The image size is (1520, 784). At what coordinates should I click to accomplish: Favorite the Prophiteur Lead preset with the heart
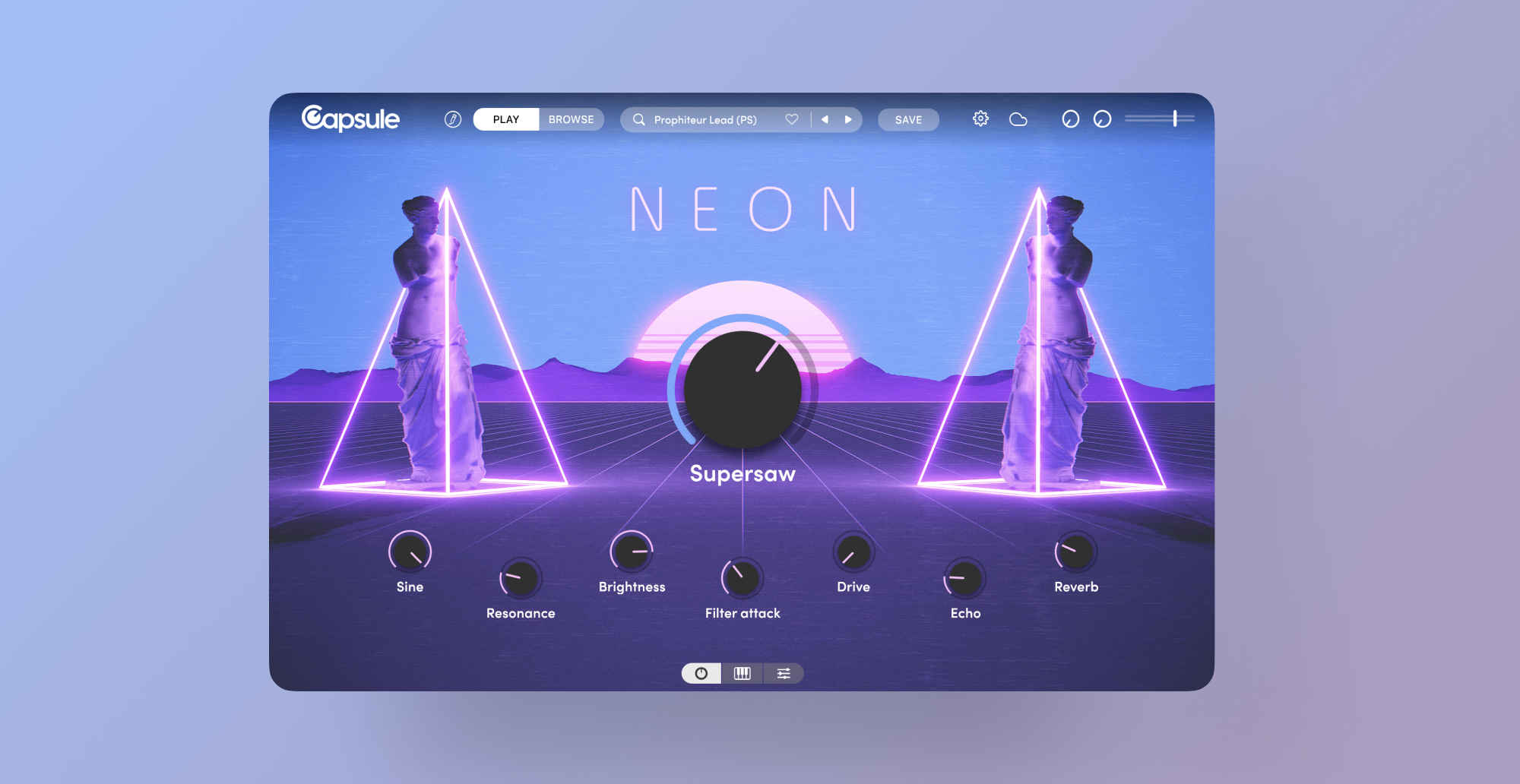coord(791,119)
